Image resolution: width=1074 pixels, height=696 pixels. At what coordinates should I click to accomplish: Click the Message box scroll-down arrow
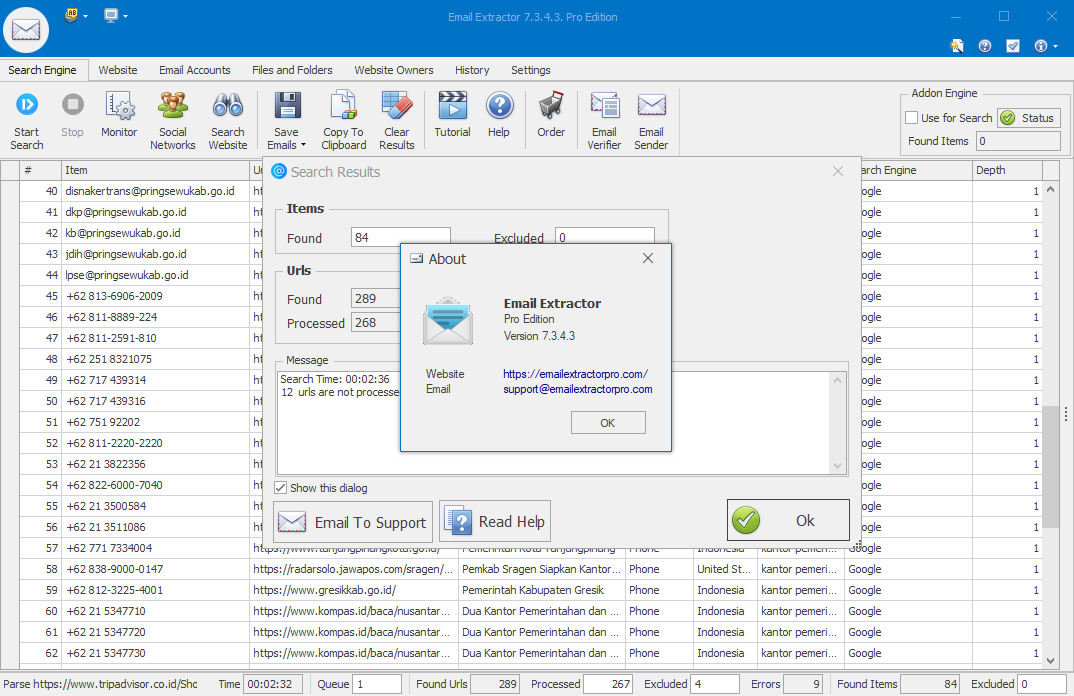[x=837, y=466]
